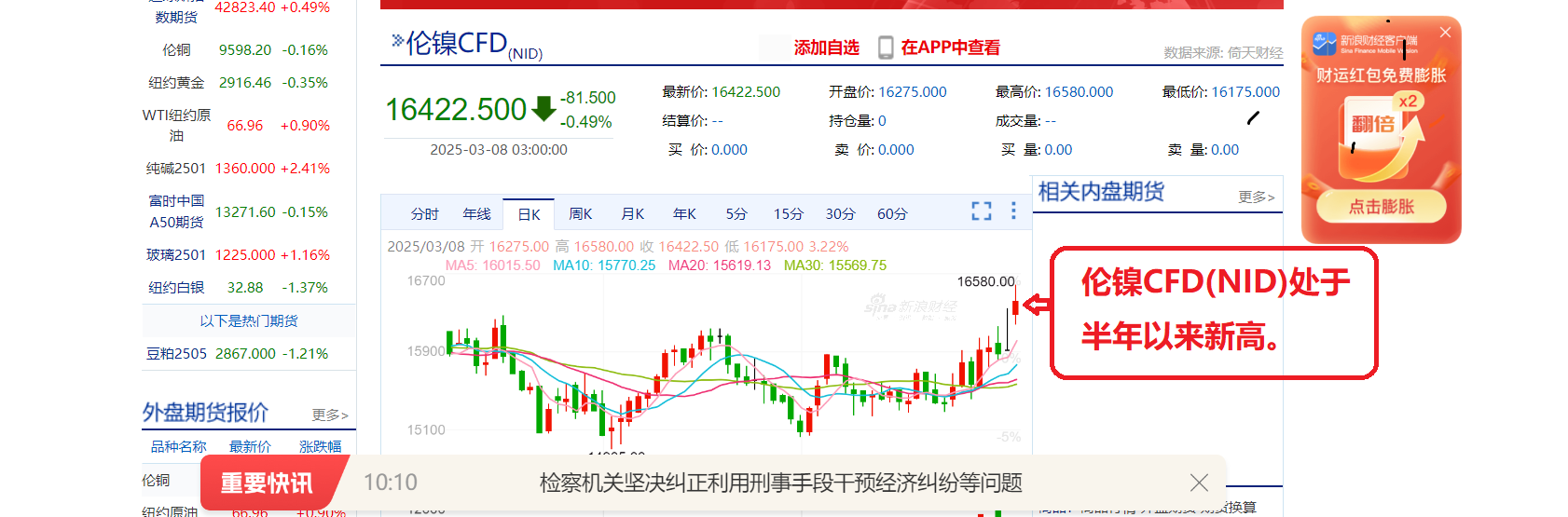Image resolution: width=1568 pixels, height=517 pixels.
Task: Open the 相关内盘期货 section heading
Action: point(1101,192)
